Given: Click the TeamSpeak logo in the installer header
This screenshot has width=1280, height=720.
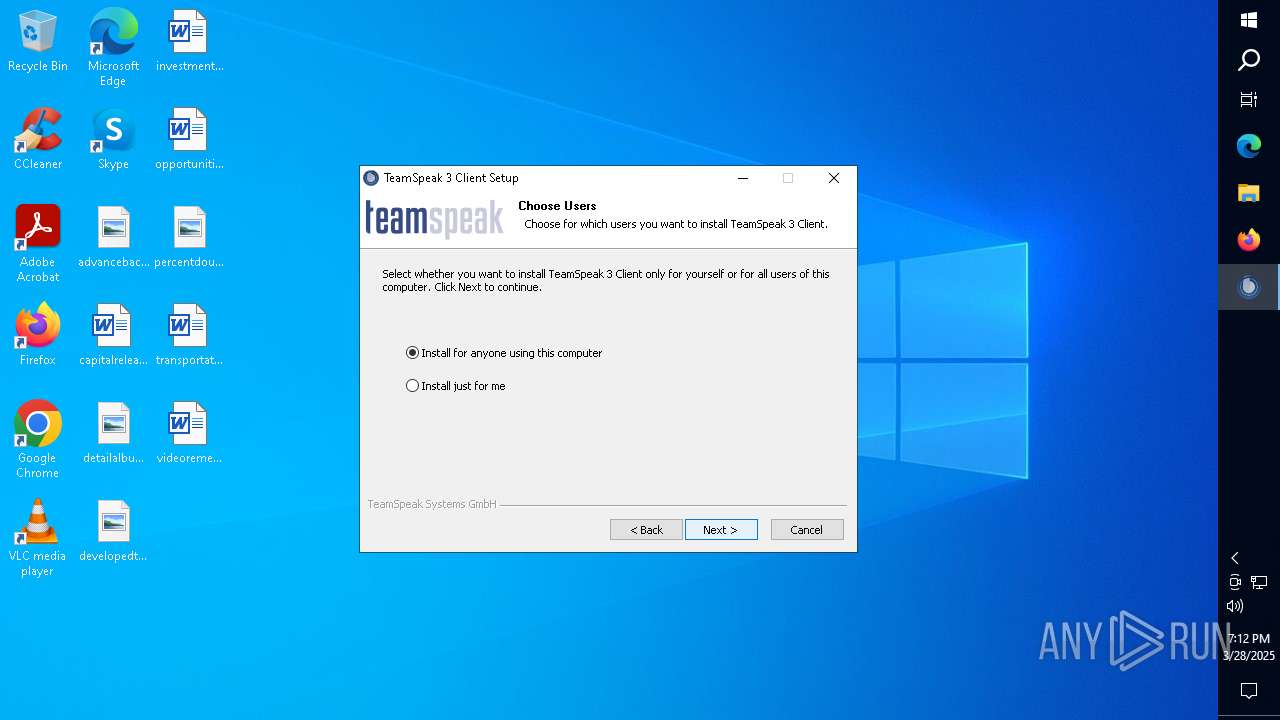Looking at the screenshot, I should [434, 218].
